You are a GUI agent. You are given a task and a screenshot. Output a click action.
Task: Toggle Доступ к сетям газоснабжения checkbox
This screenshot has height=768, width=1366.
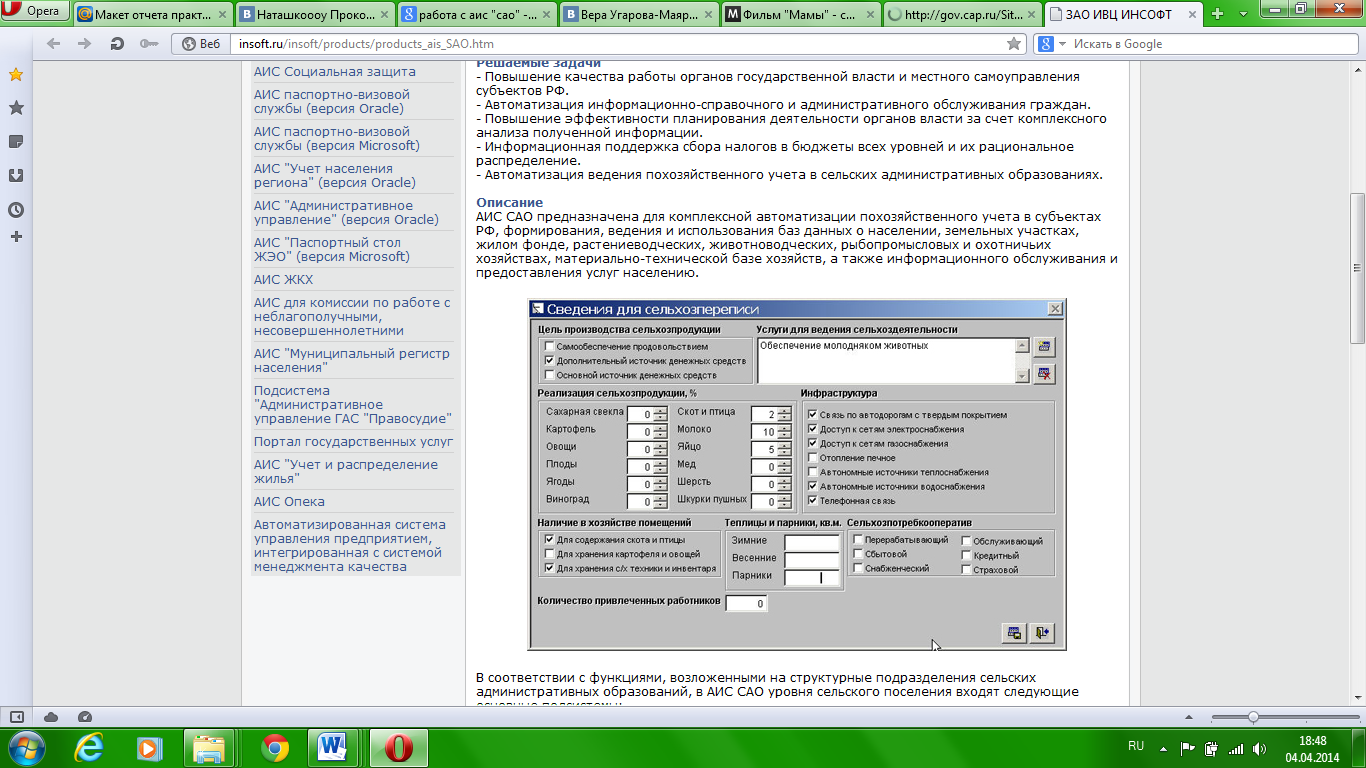click(x=812, y=443)
